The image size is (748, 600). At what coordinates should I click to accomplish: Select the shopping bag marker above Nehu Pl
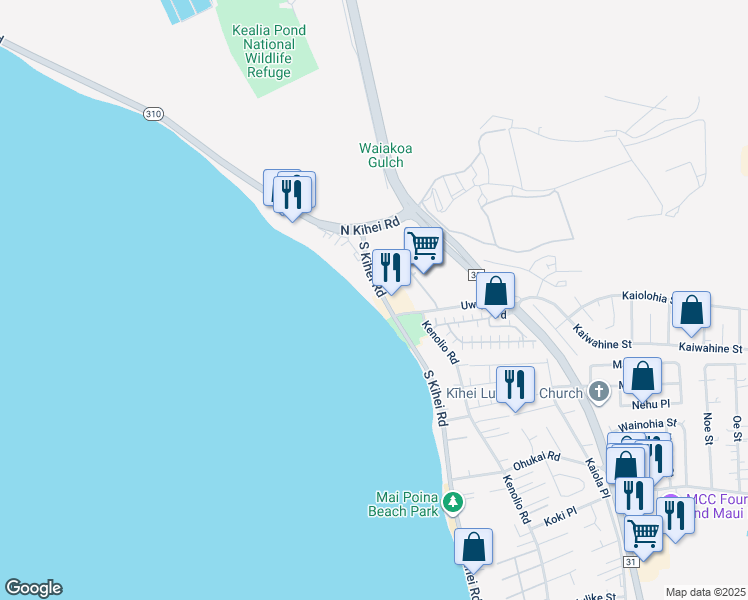(x=643, y=376)
